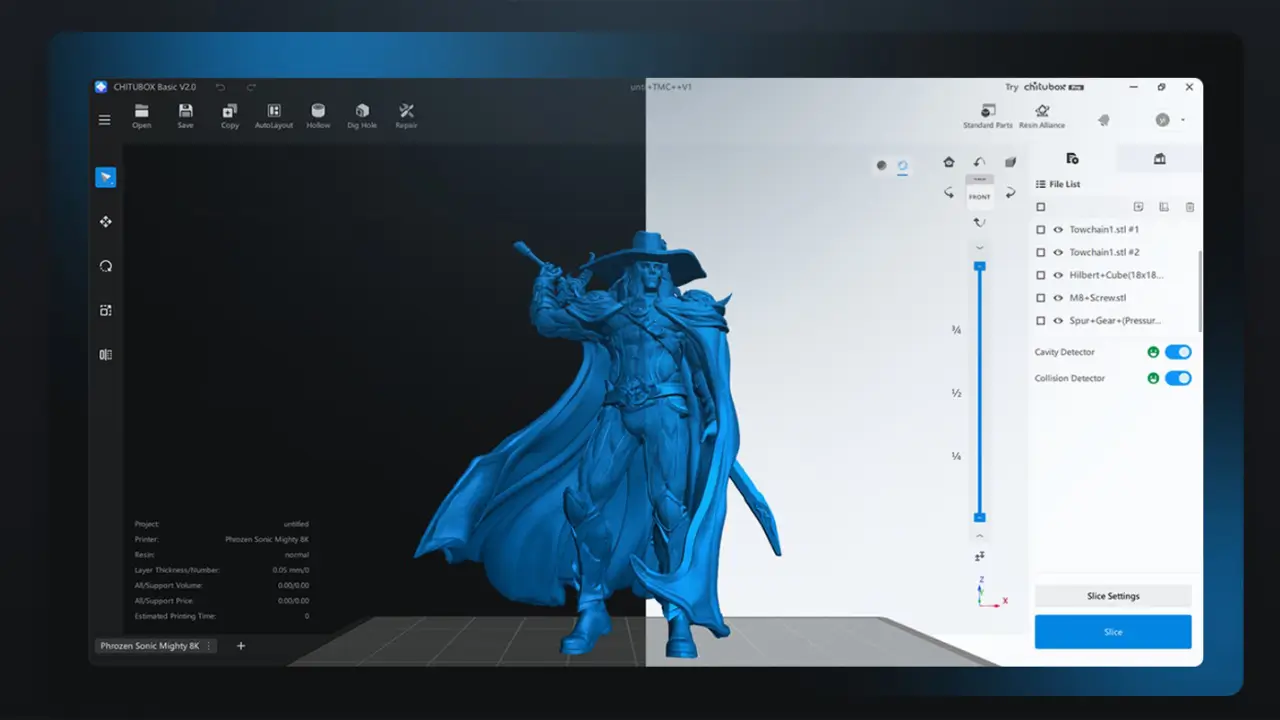Image resolution: width=1280 pixels, height=720 pixels.
Task: Grab the bottom handle of layer slider
Action: [980, 517]
